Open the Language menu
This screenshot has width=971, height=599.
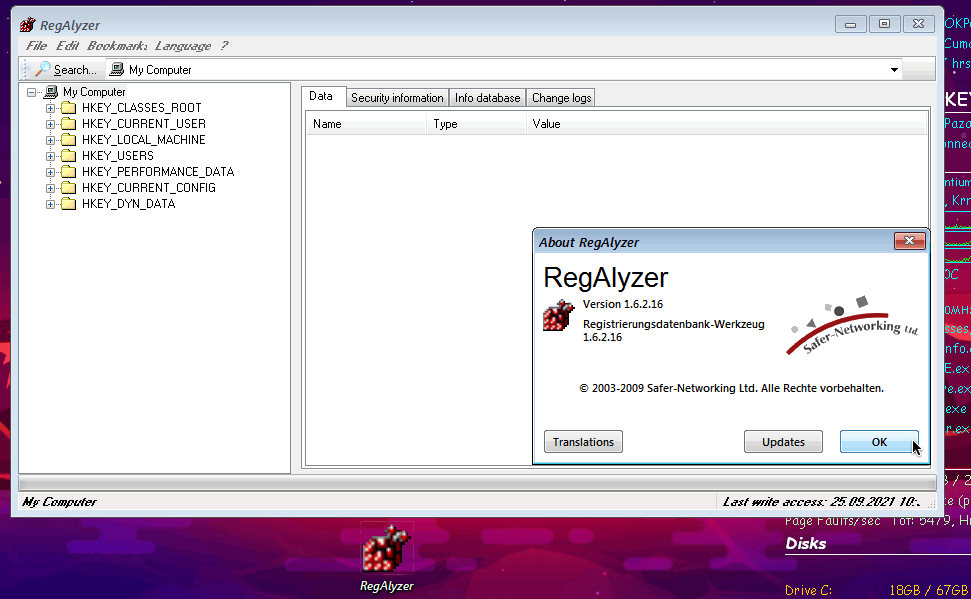coord(183,46)
